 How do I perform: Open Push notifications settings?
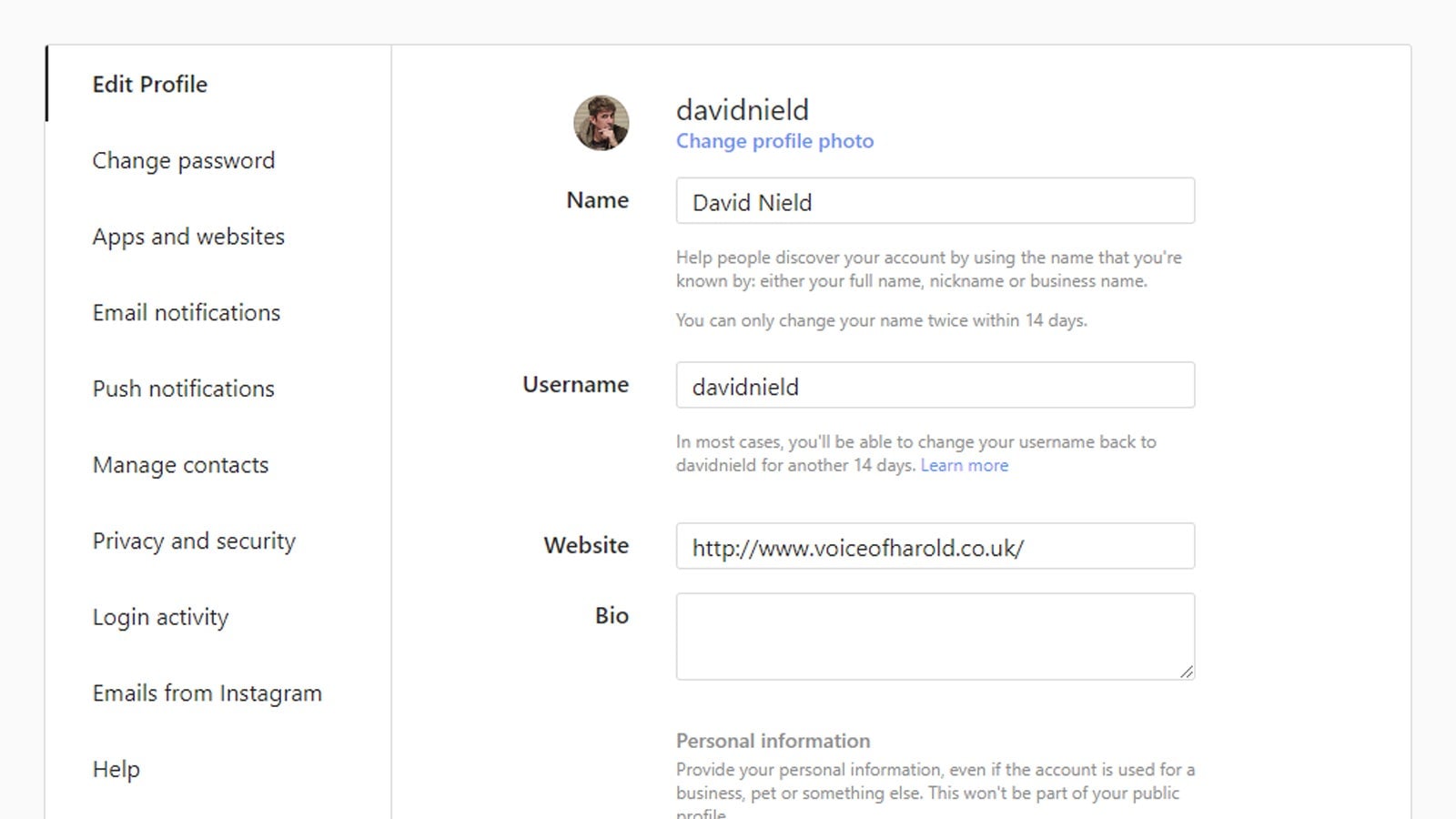(x=183, y=389)
